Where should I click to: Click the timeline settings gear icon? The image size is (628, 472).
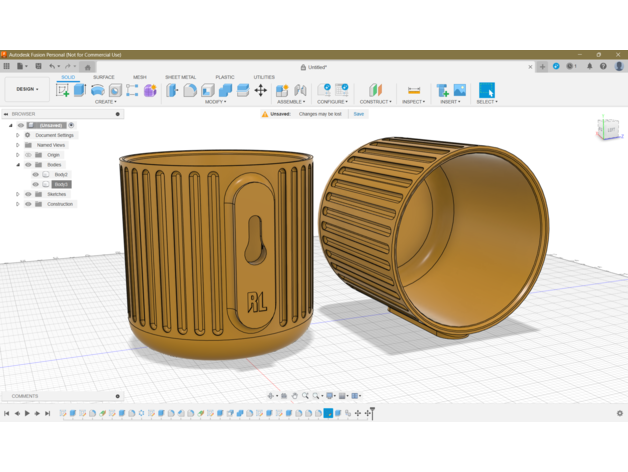[x=619, y=413]
